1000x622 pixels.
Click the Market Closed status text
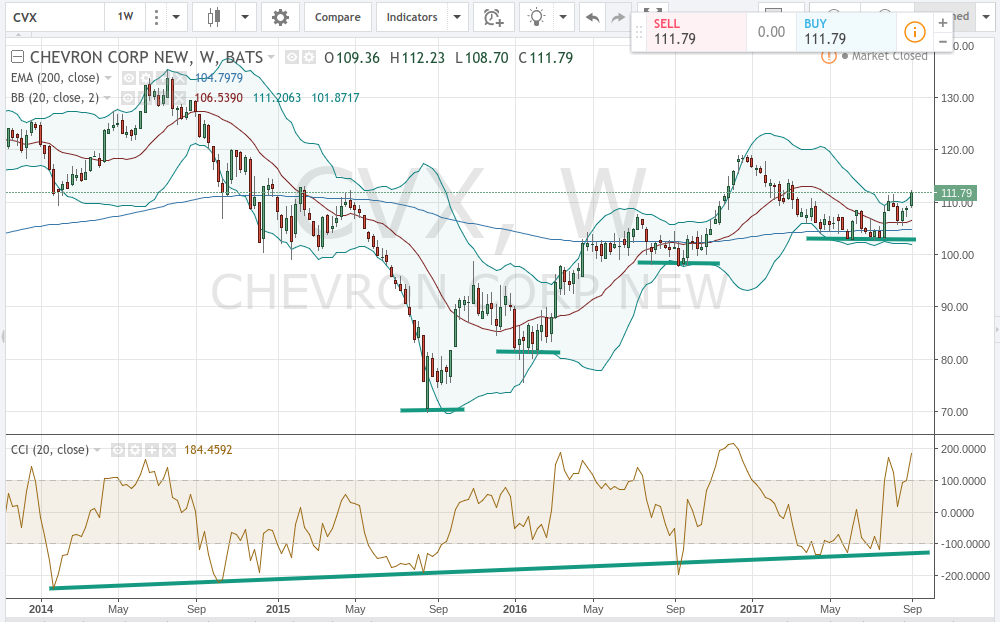[889, 56]
